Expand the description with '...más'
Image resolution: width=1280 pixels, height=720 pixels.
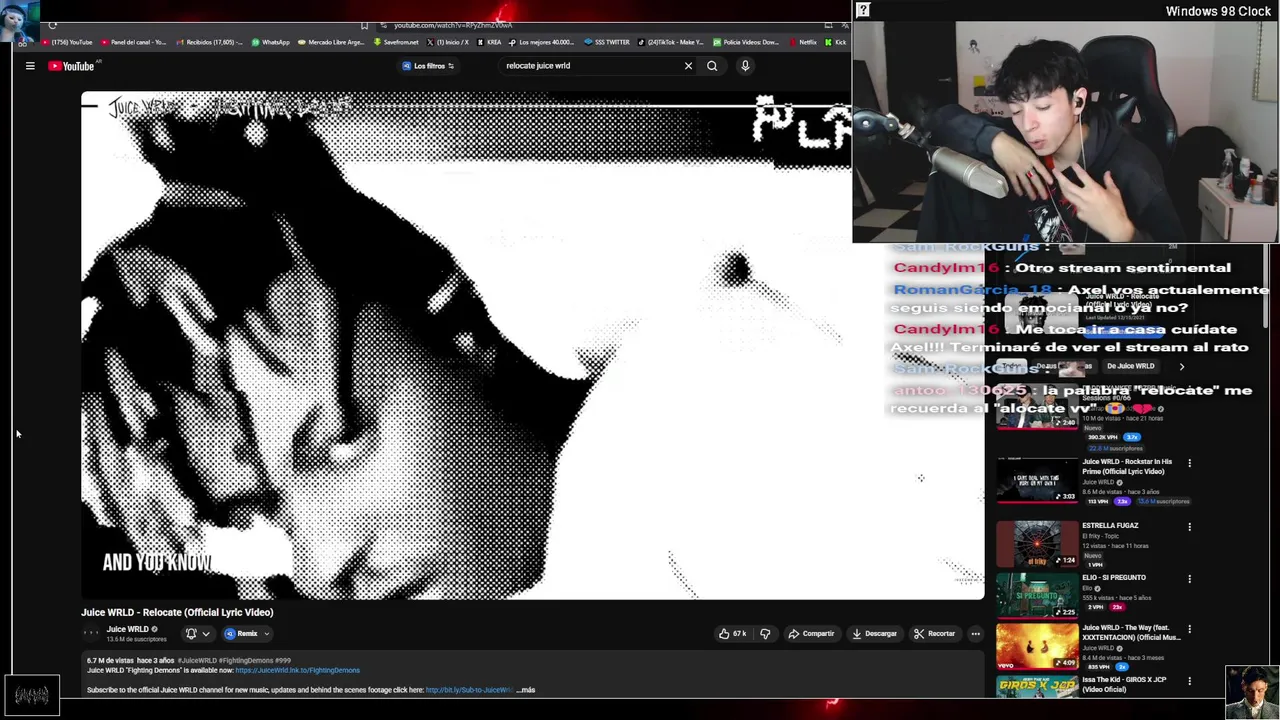coord(526,690)
